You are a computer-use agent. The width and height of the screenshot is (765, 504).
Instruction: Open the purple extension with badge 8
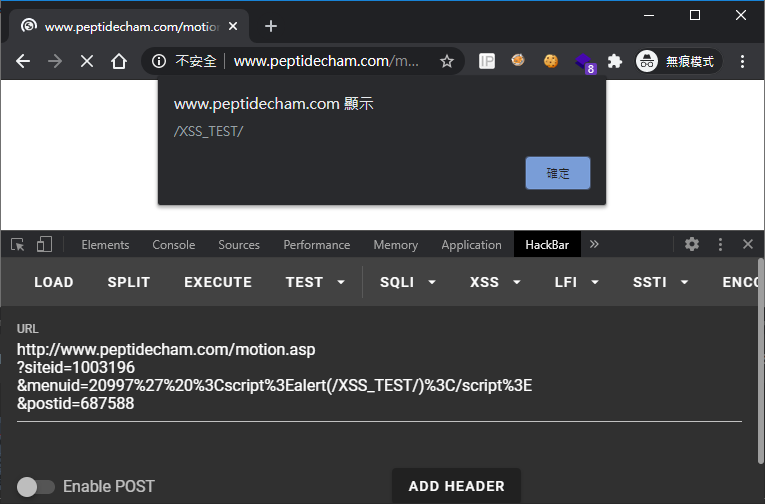point(584,62)
